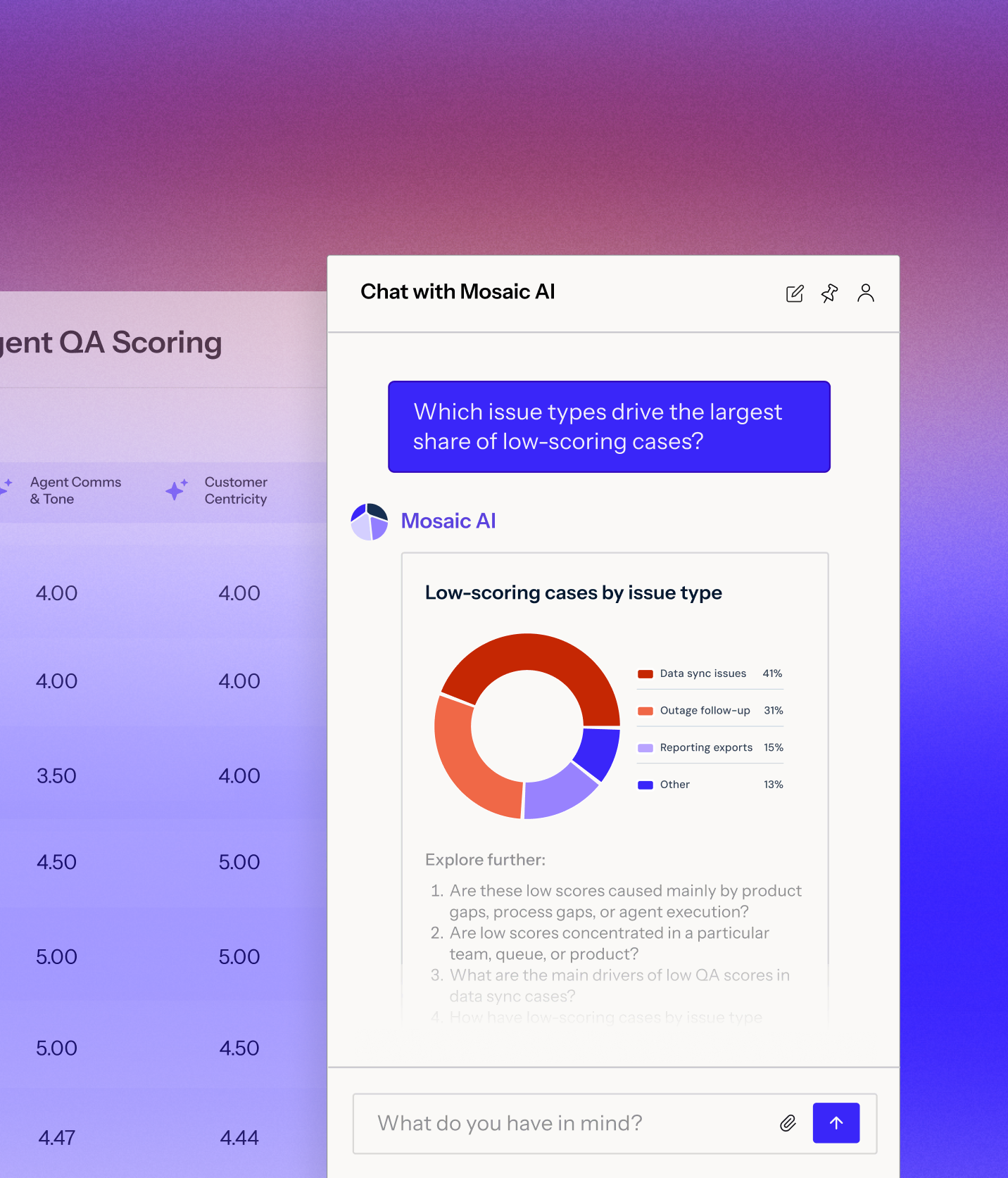Click the user question message bubble
Image resolution: width=1008 pixels, height=1178 pixels.
(610, 426)
